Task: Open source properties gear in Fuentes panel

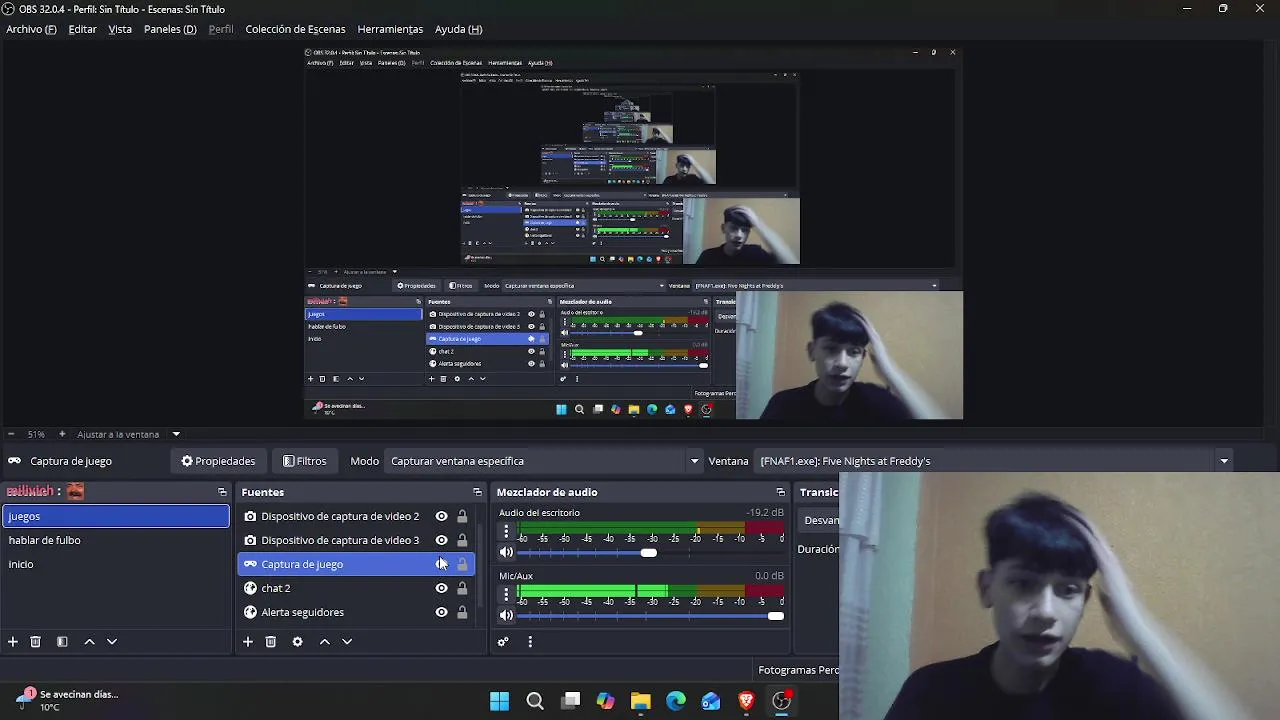Action: [297, 642]
